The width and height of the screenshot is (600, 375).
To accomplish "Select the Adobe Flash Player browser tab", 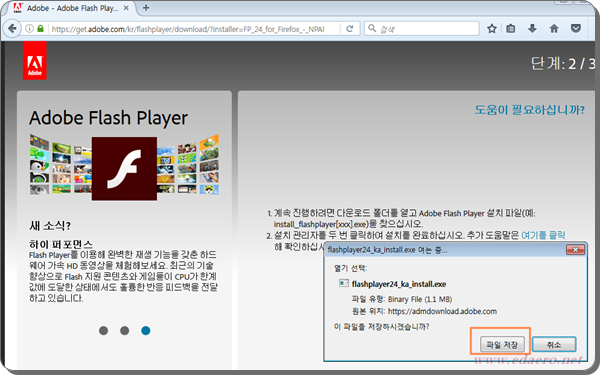I will [x=71, y=8].
